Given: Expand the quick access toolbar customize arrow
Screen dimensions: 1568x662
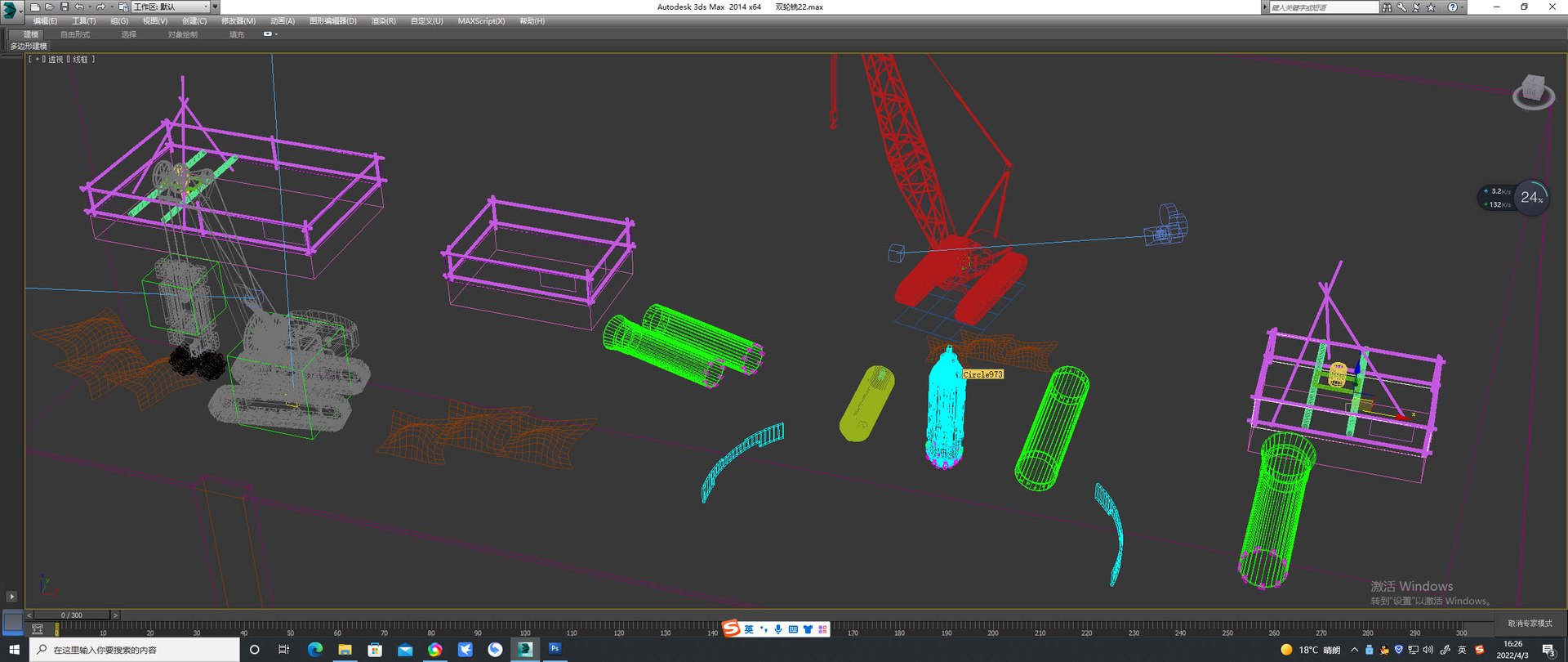Looking at the screenshot, I should 215,7.
